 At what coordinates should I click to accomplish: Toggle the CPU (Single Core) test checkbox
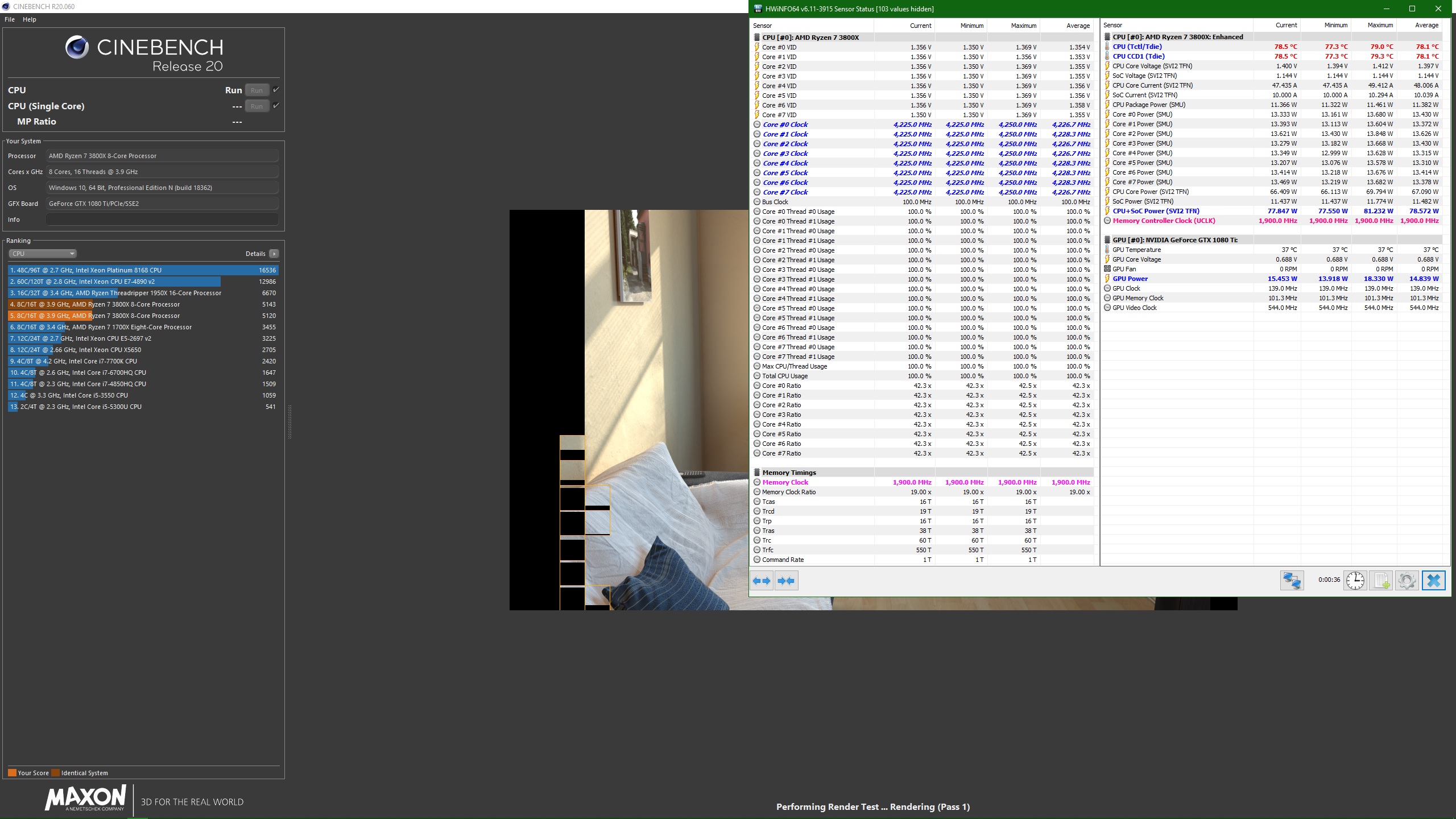276,106
